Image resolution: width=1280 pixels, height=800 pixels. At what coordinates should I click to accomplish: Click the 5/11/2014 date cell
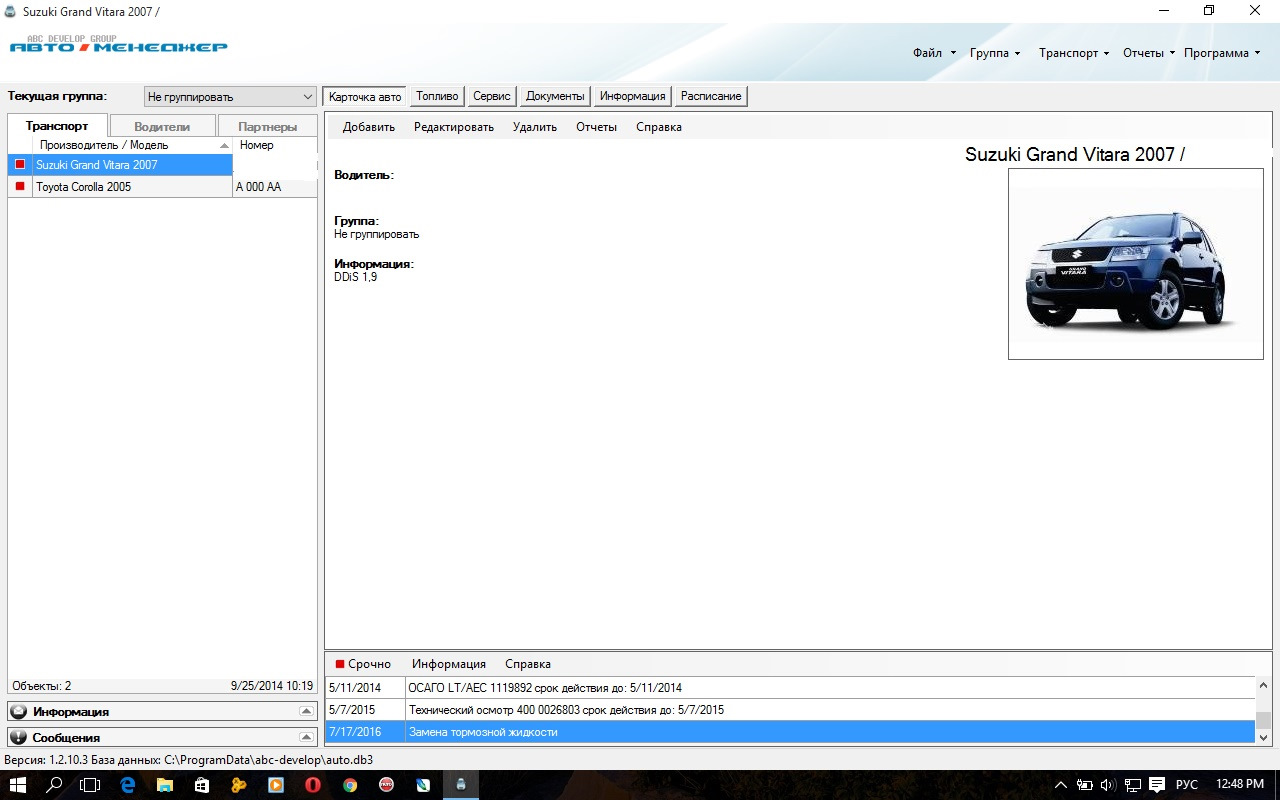point(365,688)
